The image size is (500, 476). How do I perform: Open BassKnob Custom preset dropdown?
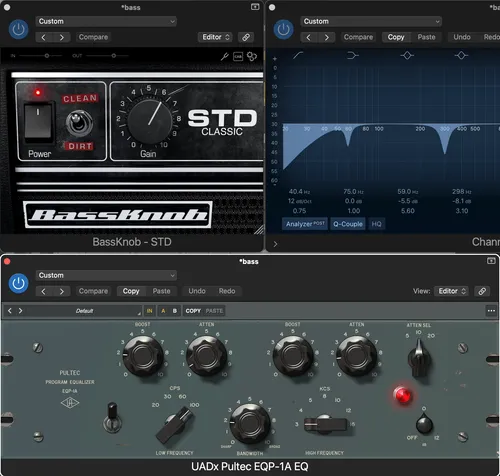pos(106,21)
